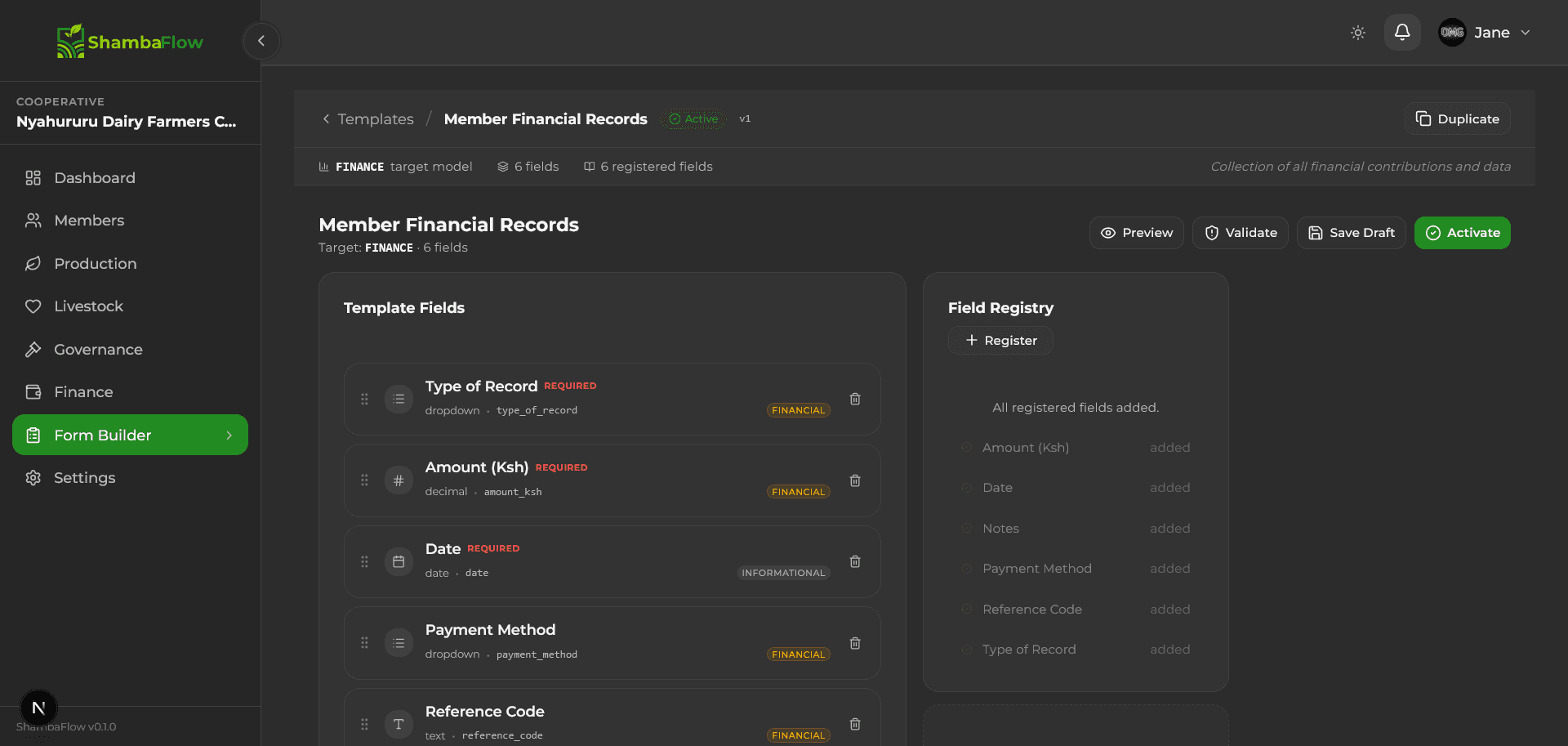Select the Payment Method field title

coord(490,630)
